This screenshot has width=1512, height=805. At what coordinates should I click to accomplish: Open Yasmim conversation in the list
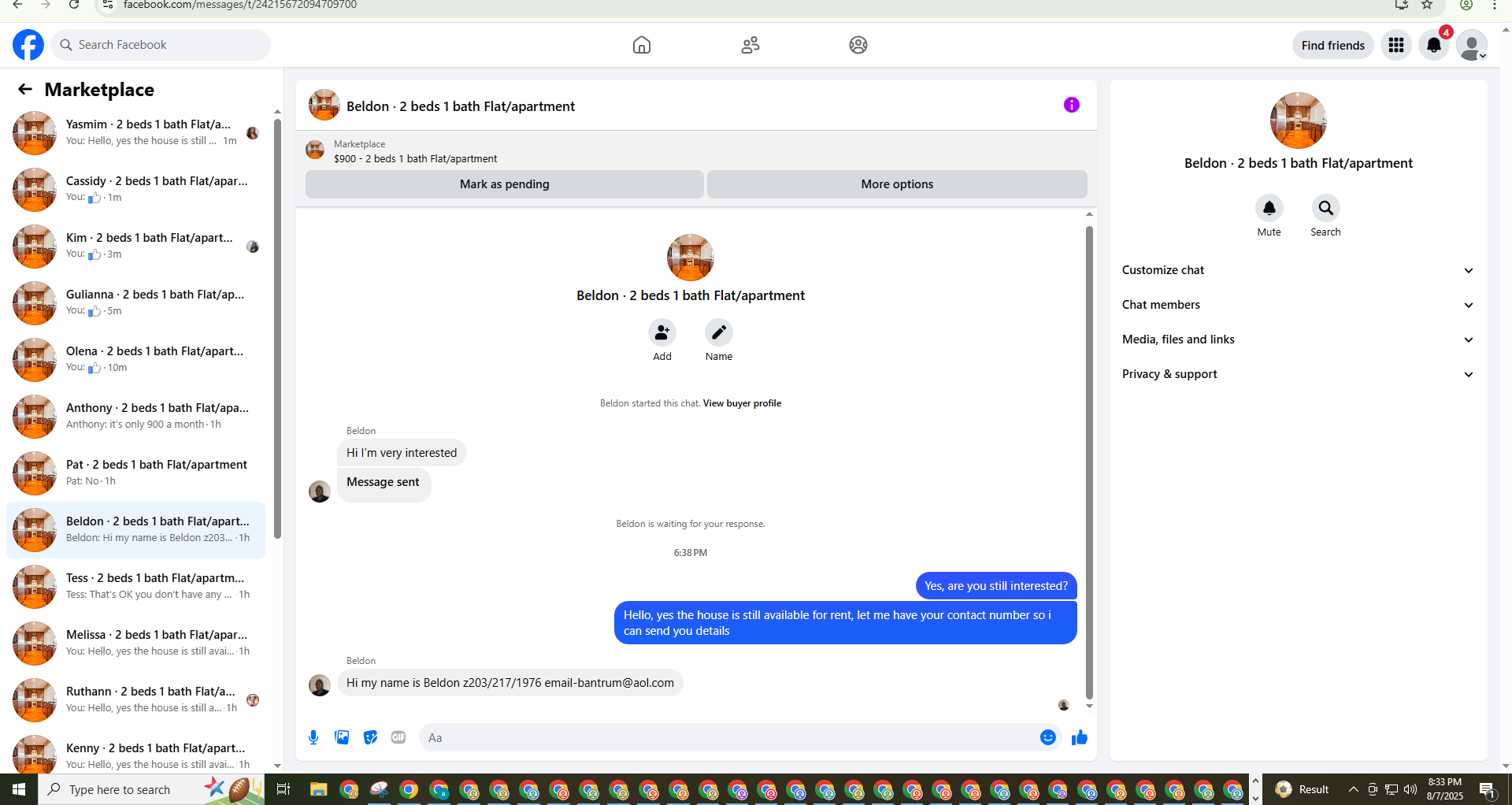point(135,132)
